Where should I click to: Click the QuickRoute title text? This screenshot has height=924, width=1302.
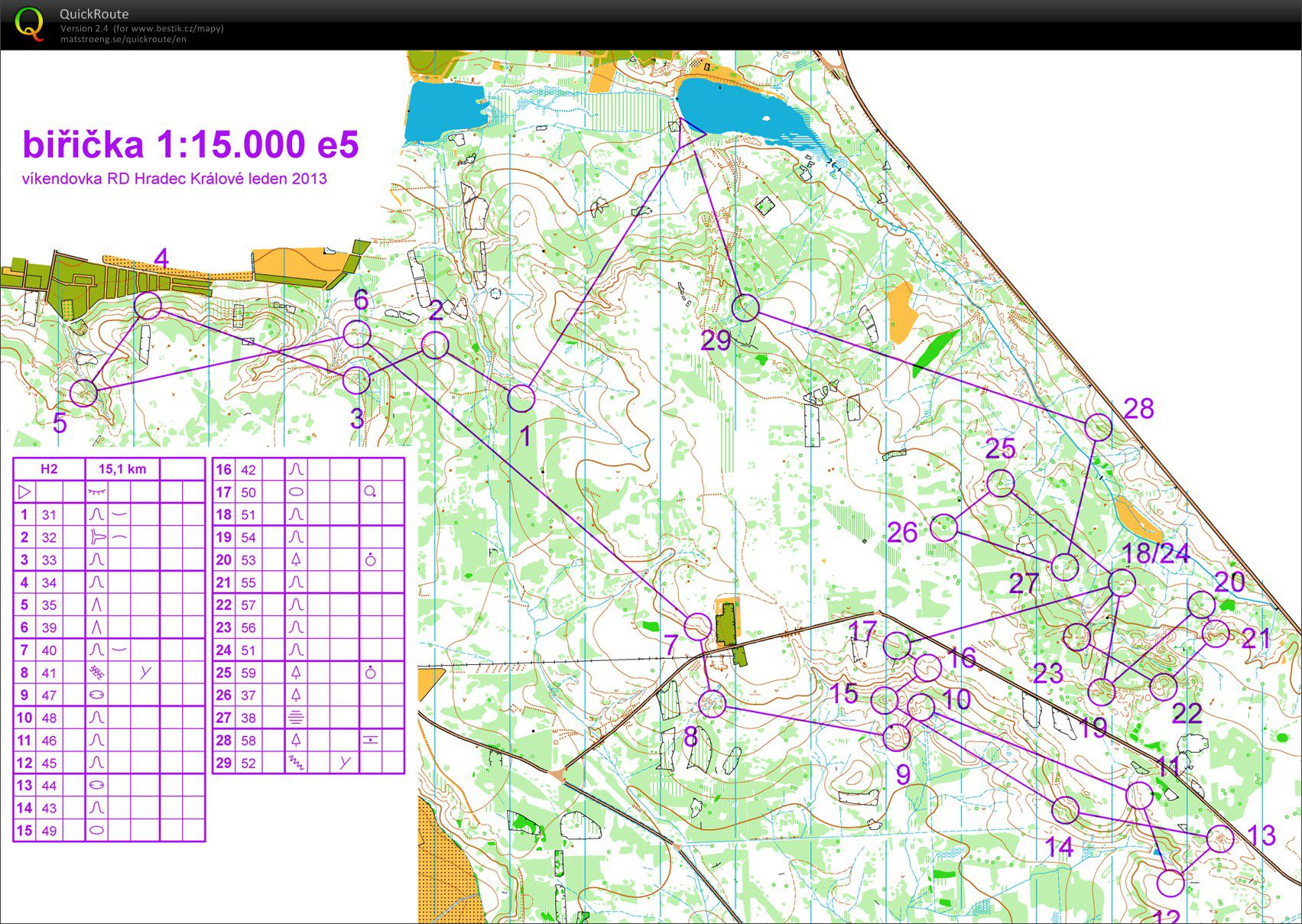(x=94, y=14)
